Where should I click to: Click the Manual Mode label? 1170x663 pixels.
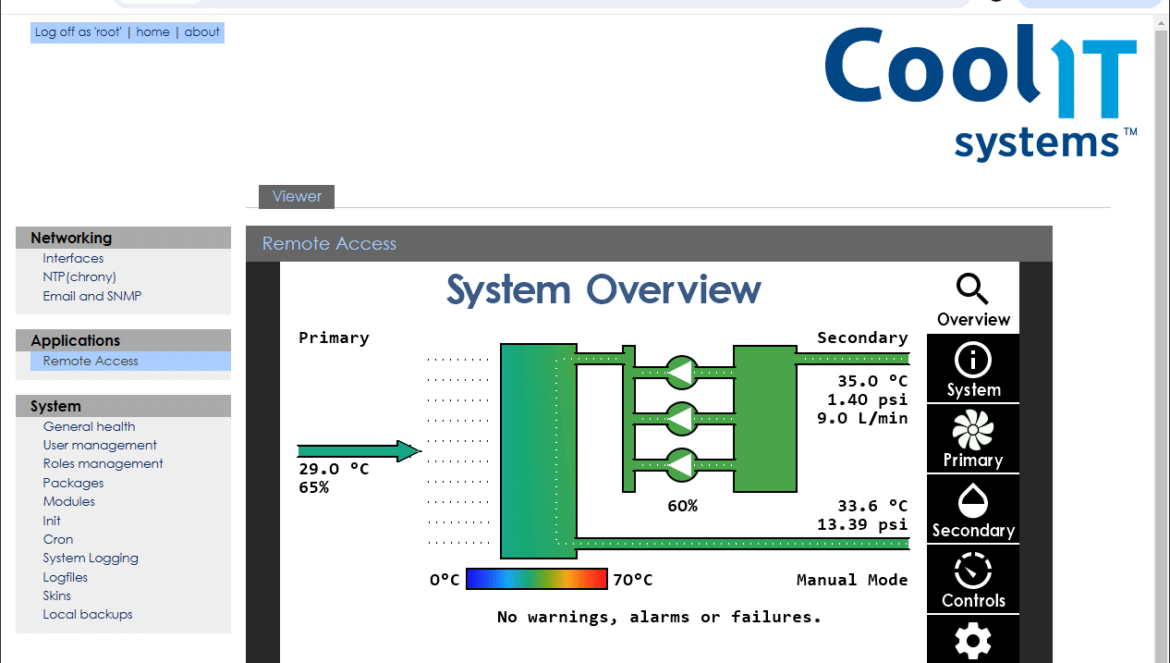click(852, 579)
